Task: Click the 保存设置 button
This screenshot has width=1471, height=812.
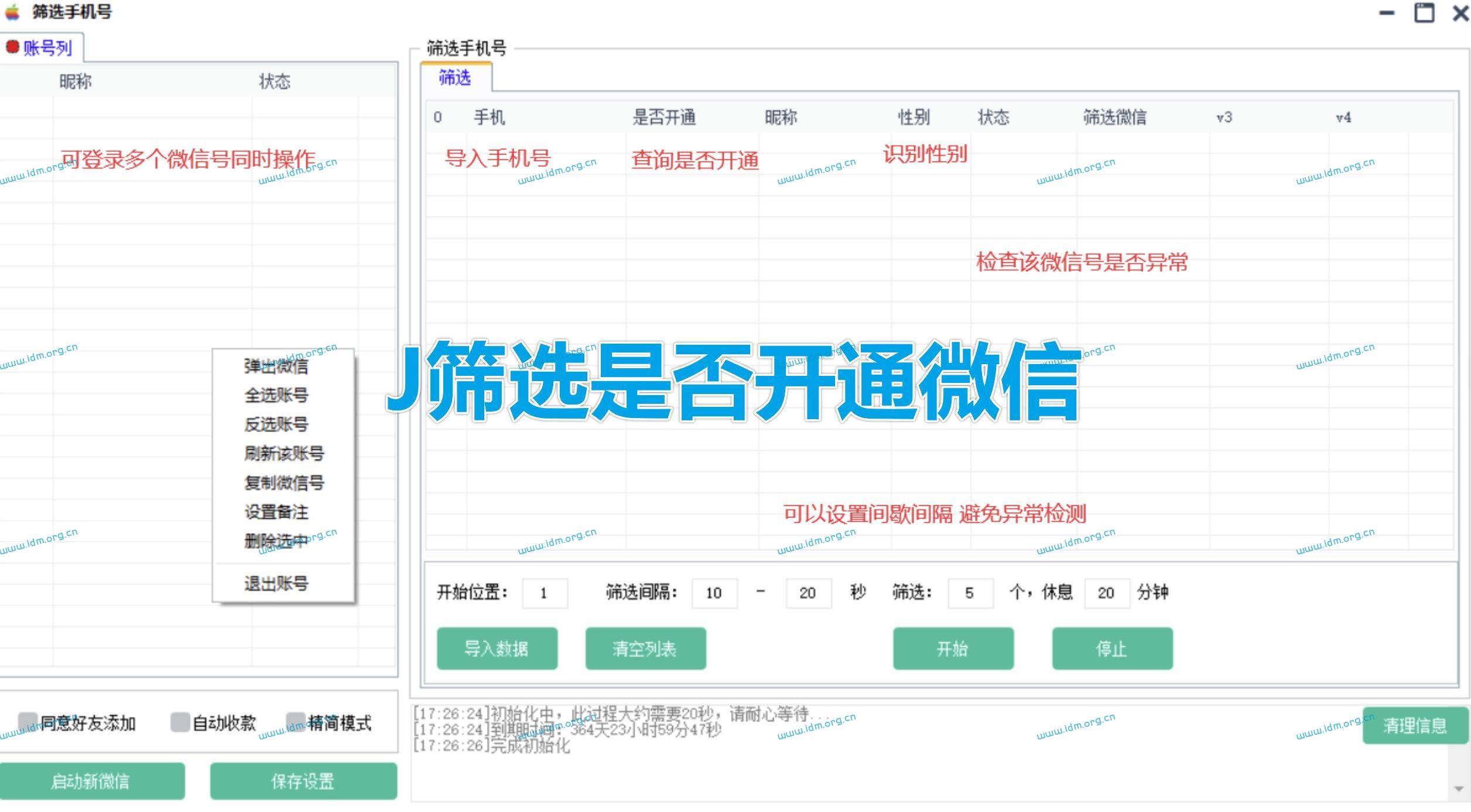Action: point(303,781)
